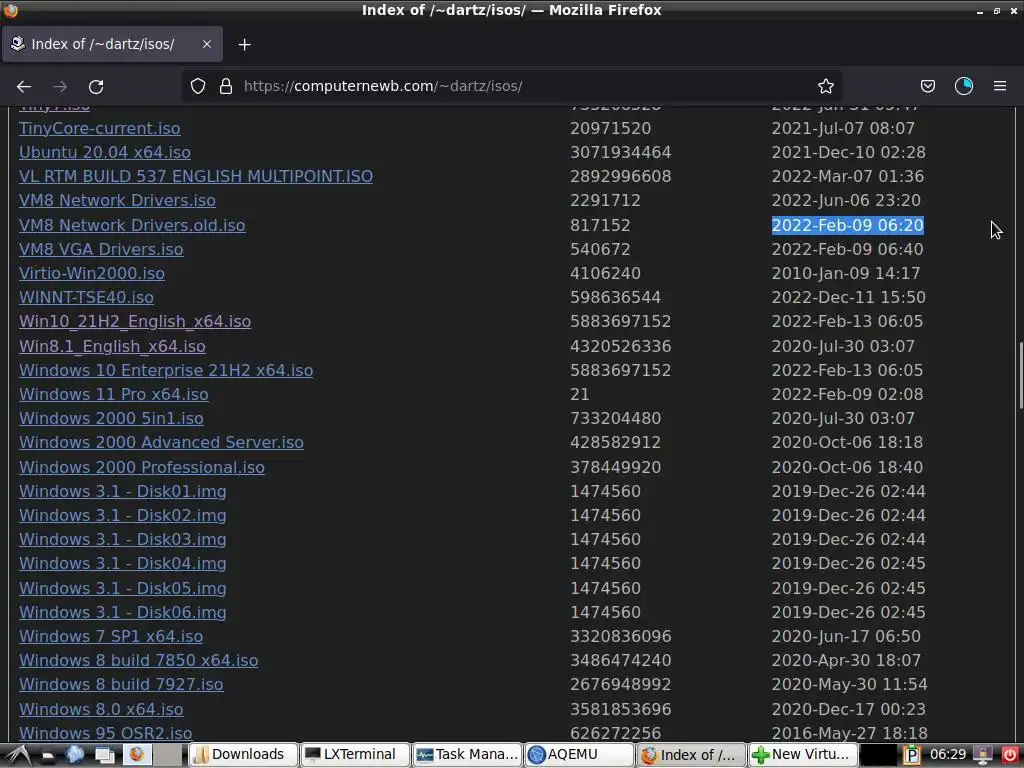Download TinyCore-current.iso
The height and width of the screenshot is (768, 1024).
[x=99, y=128]
